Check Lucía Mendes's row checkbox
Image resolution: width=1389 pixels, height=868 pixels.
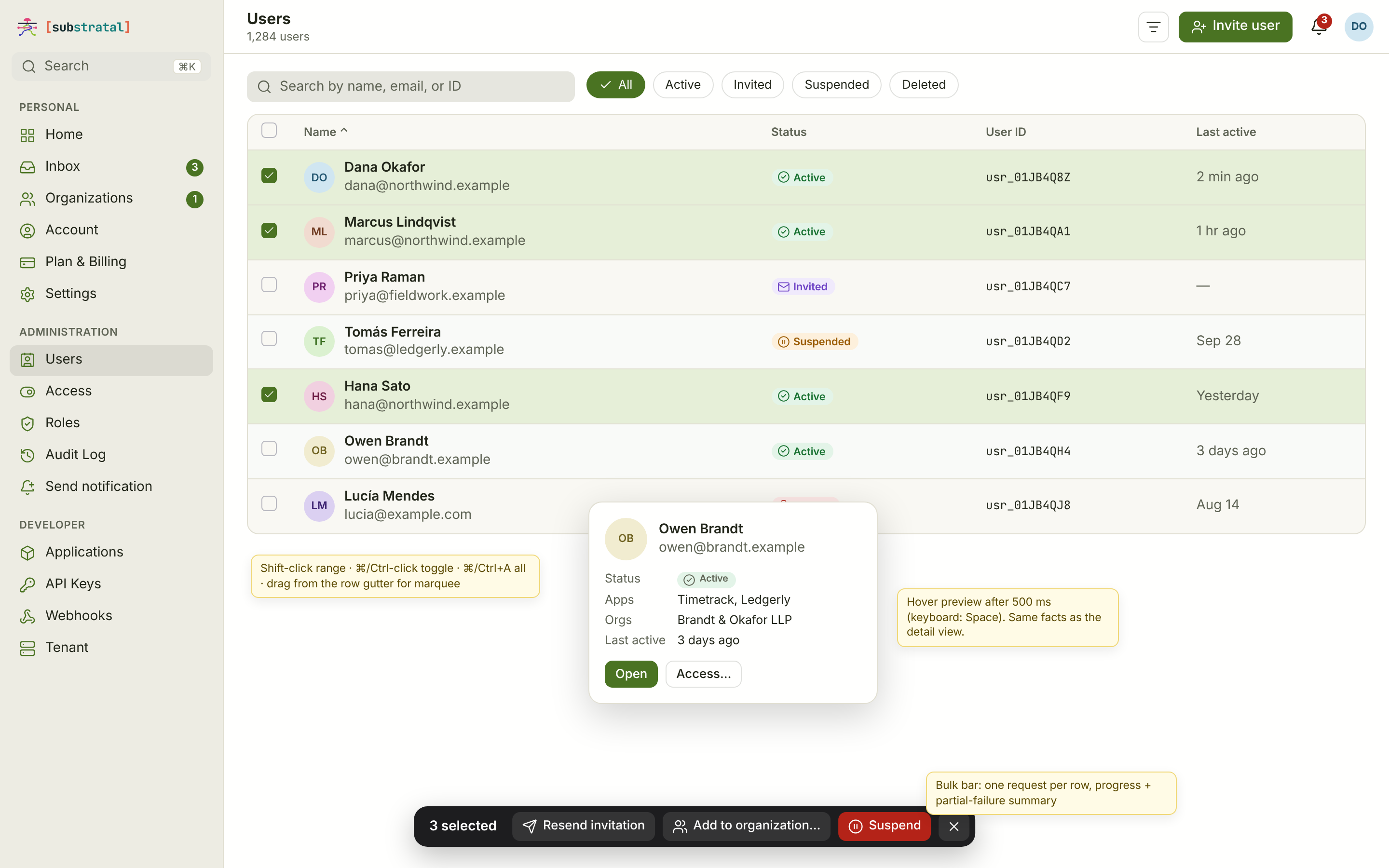tap(269, 503)
